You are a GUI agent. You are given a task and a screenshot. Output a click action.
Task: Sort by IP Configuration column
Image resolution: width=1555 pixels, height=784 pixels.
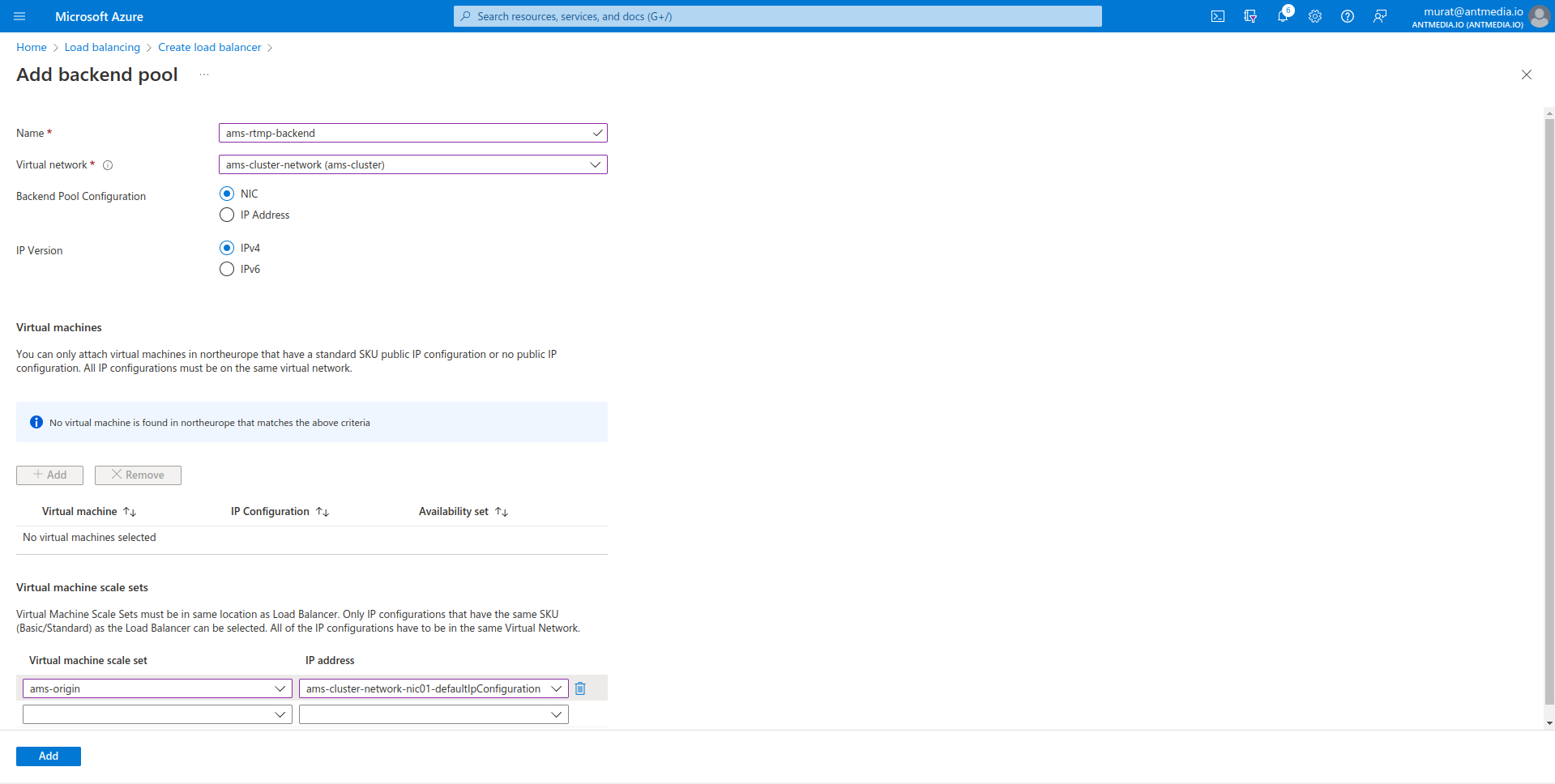tap(280, 512)
